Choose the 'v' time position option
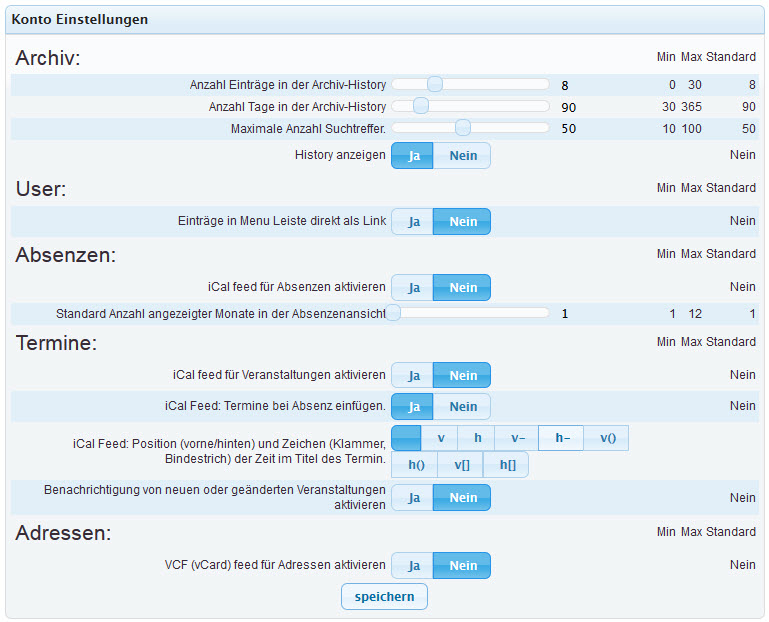 (x=440, y=439)
